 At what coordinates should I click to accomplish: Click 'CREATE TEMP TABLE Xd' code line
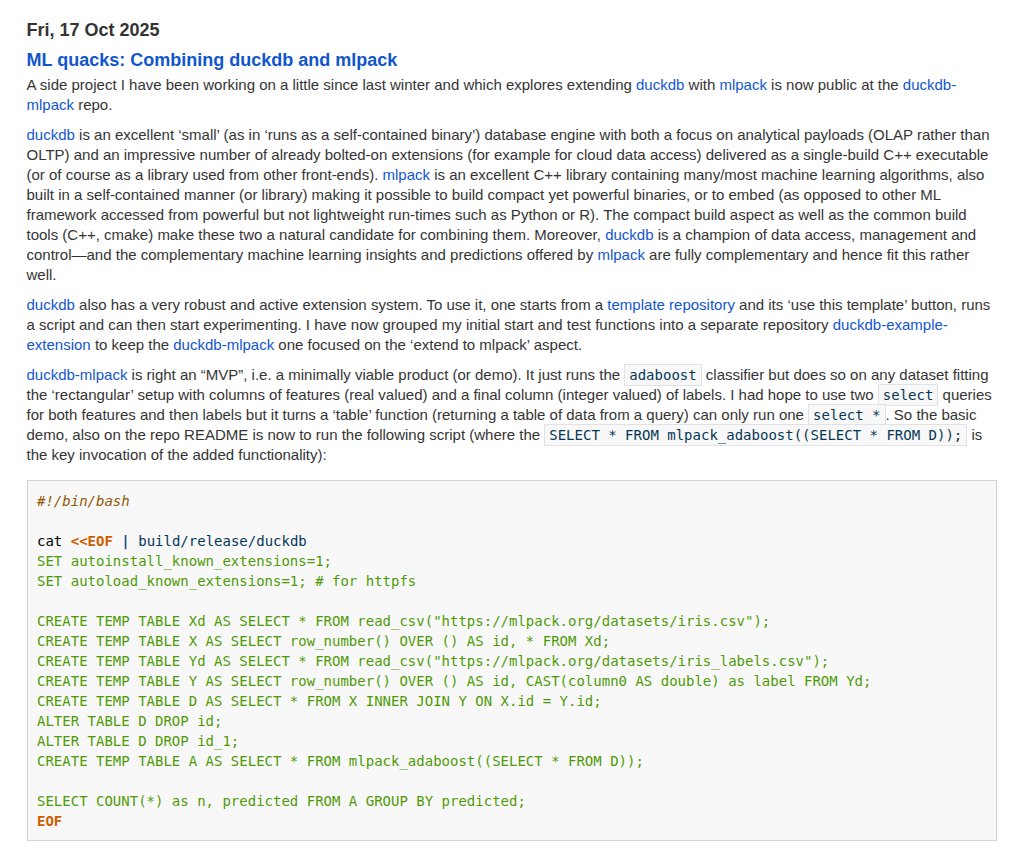[403, 621]
